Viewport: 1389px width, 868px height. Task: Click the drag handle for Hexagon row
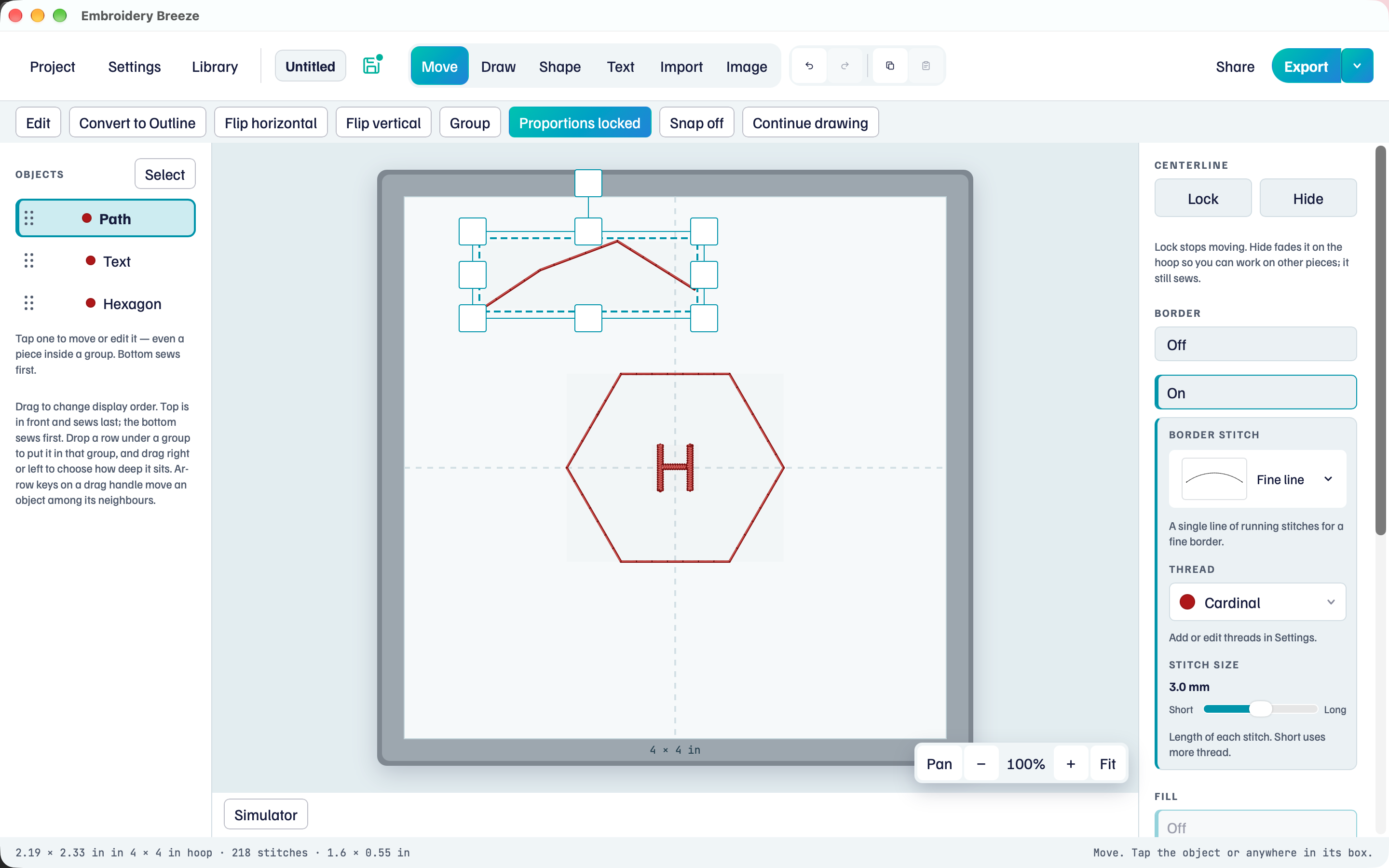29,303
